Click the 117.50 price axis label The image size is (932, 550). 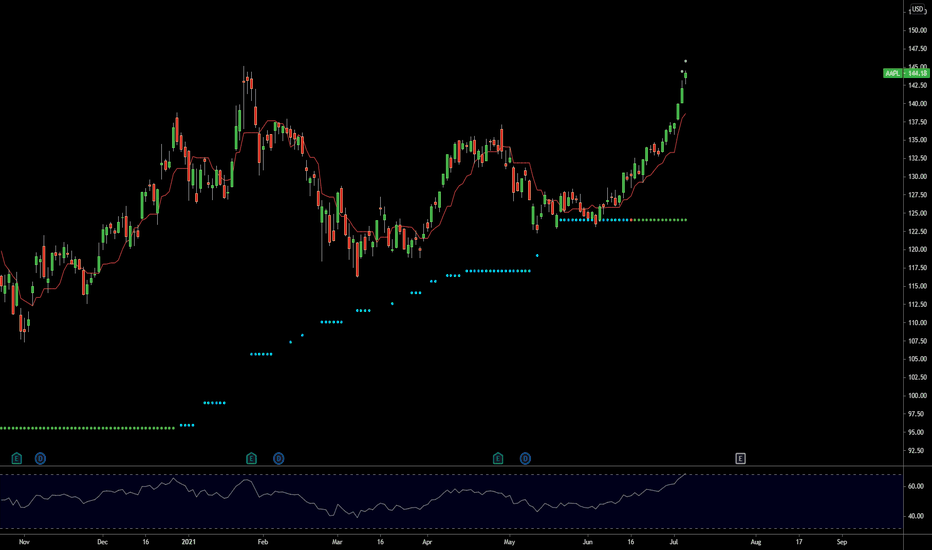point(917,268)
